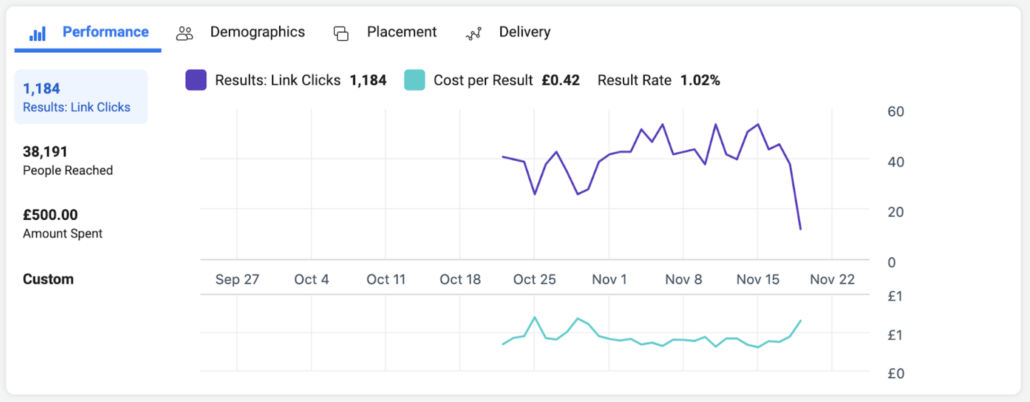Click the Demographics people icon
Screen dimensions: 1030x402
click(185, 34)
